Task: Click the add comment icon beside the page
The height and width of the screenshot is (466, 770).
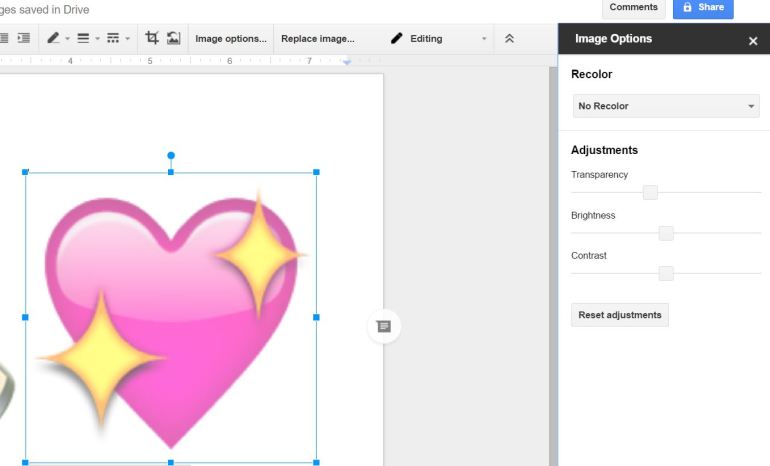Action: [x=383, y=326]
